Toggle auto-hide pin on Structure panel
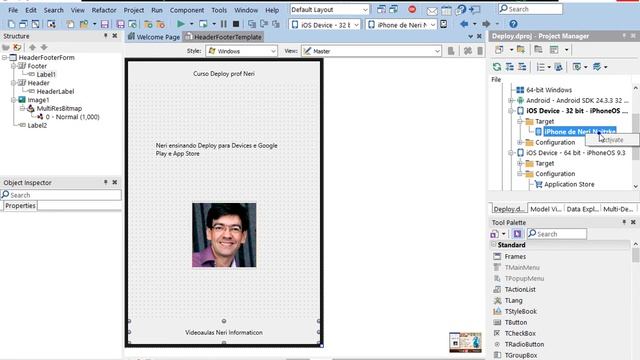Screen dimensions: 640x360 [x=105, y=36]
